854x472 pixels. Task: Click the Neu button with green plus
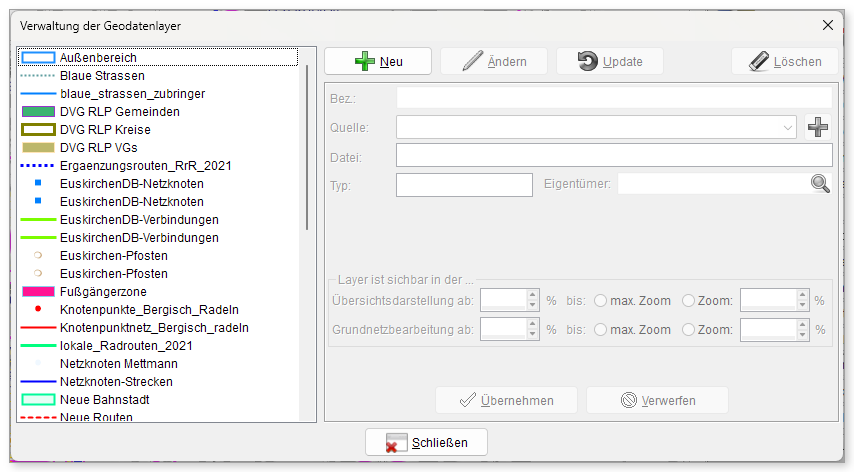(x=378, y=61)
